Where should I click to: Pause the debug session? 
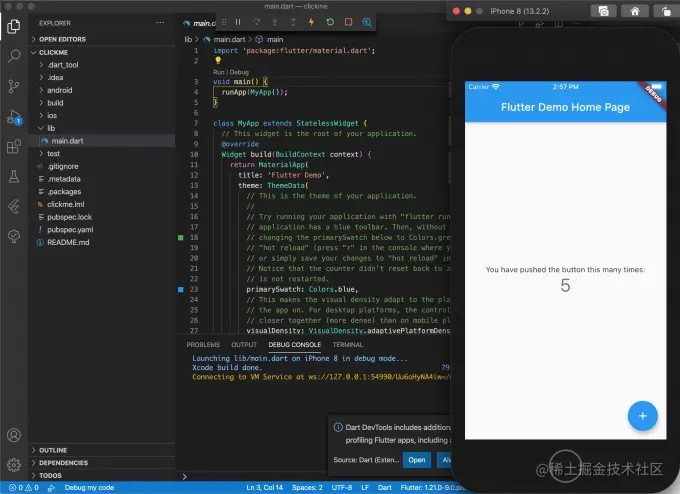pyautogui.click(x=238, y=22)
